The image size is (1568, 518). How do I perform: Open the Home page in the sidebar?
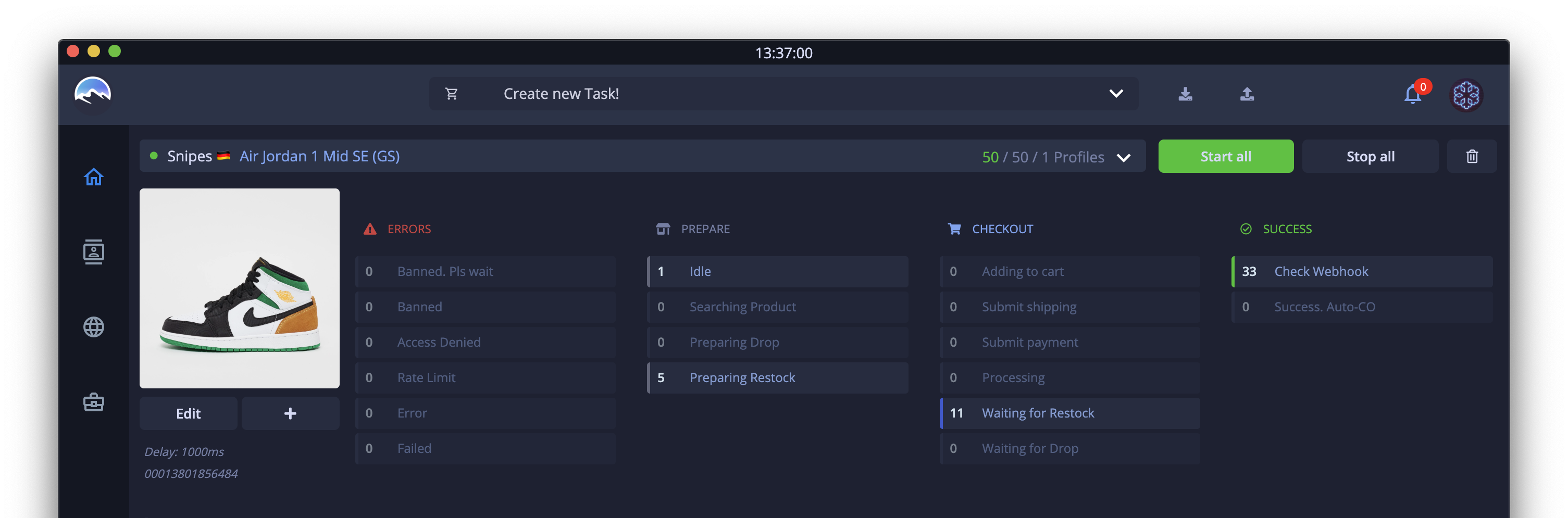point(93,177)
